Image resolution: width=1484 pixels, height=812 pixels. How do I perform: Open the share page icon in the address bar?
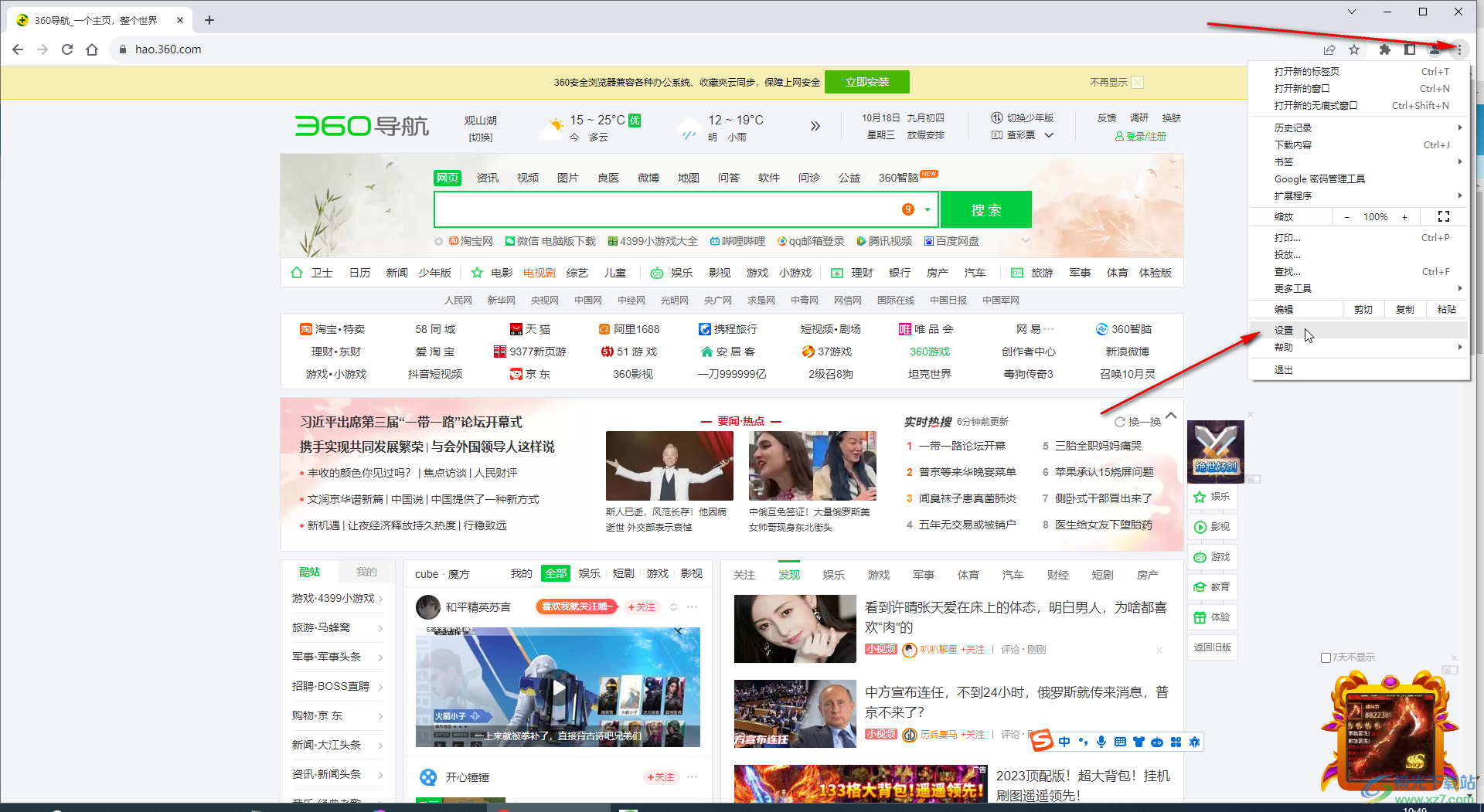click(x=1329, y=49)
